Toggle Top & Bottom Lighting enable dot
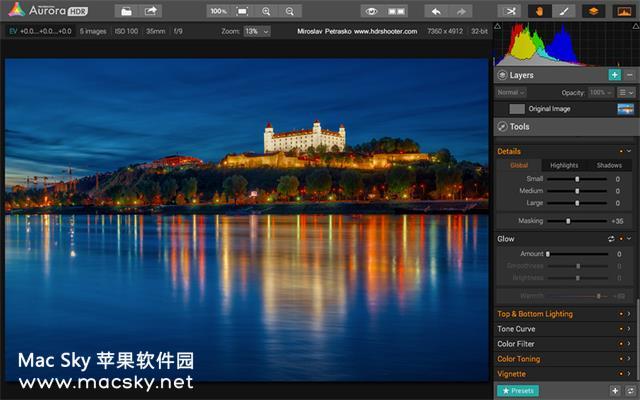 click(x=621, y=314)
